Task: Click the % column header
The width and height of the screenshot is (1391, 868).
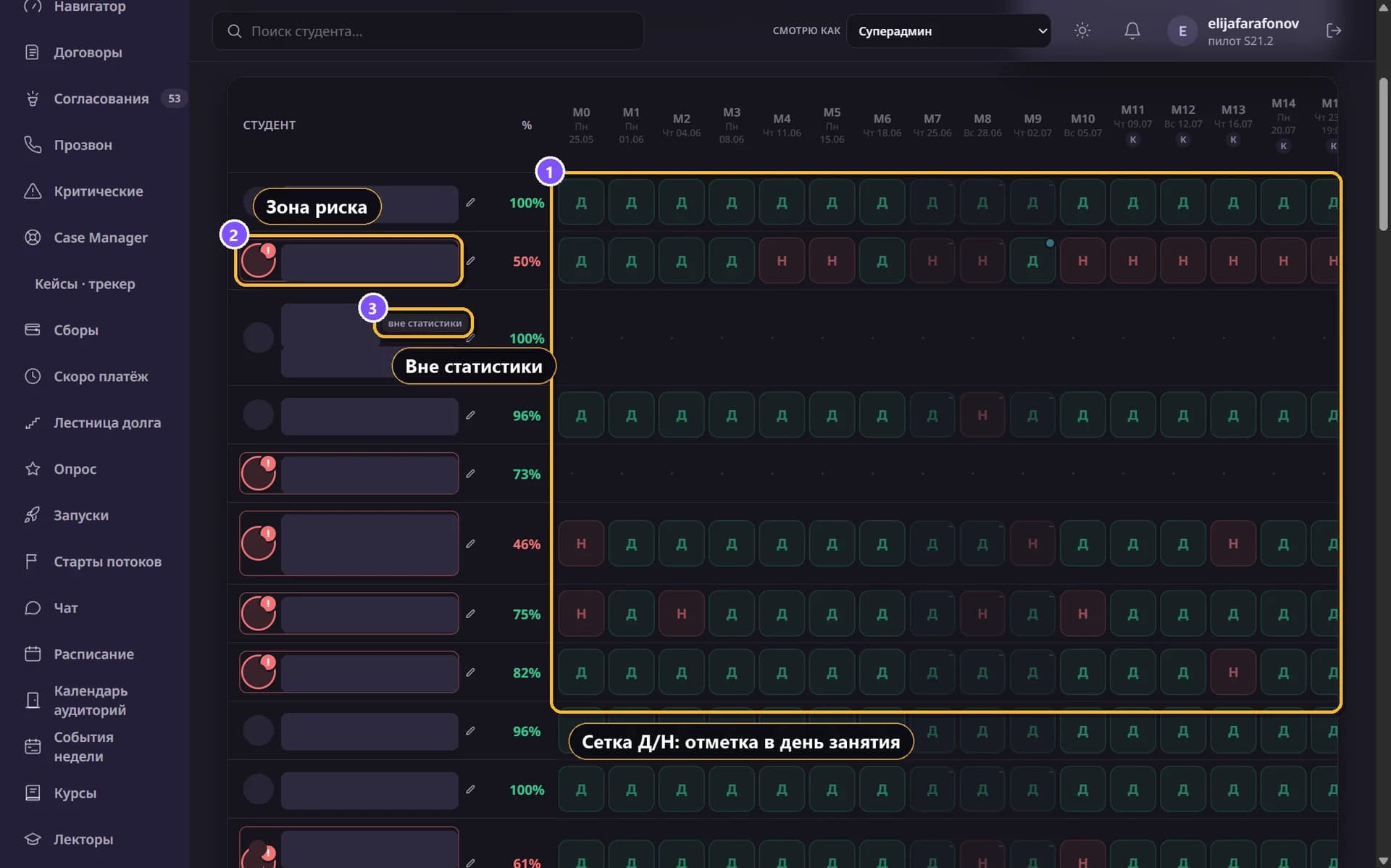Action: click(x=527, y=125)
